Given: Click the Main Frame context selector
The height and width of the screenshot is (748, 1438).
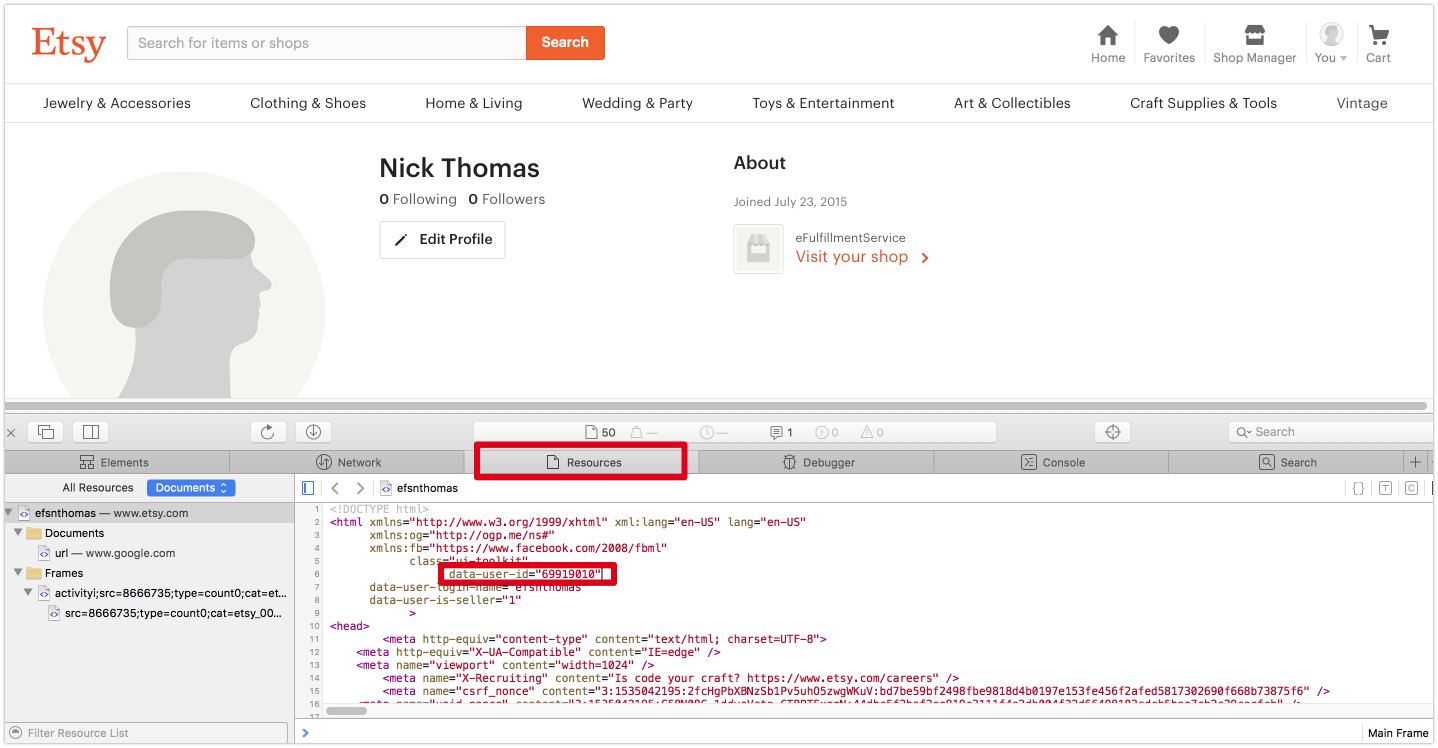Looking at the screenshot, I should (1398, 733).
